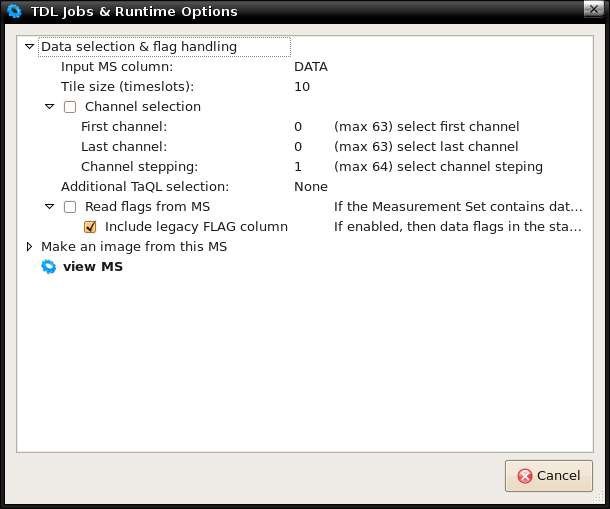Expand Make an image from this MS

point(29,247)
